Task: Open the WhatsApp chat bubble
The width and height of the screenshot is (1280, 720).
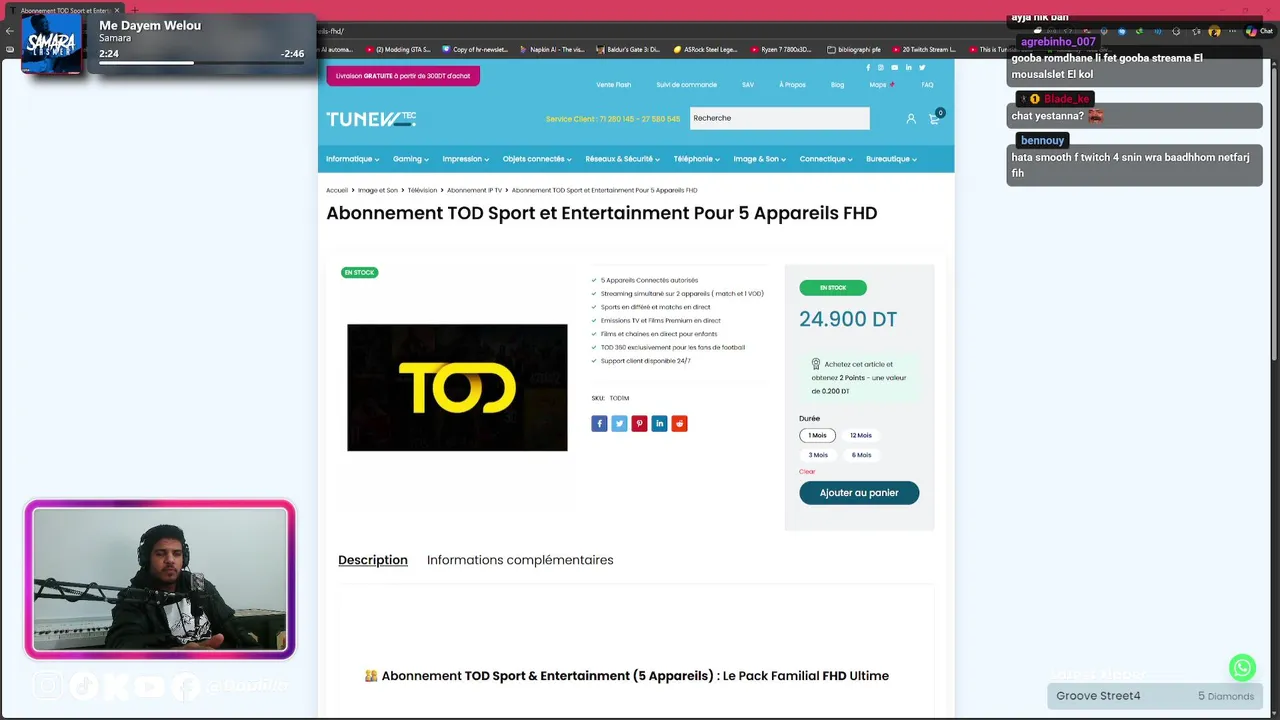Action: click(1242, 667)
